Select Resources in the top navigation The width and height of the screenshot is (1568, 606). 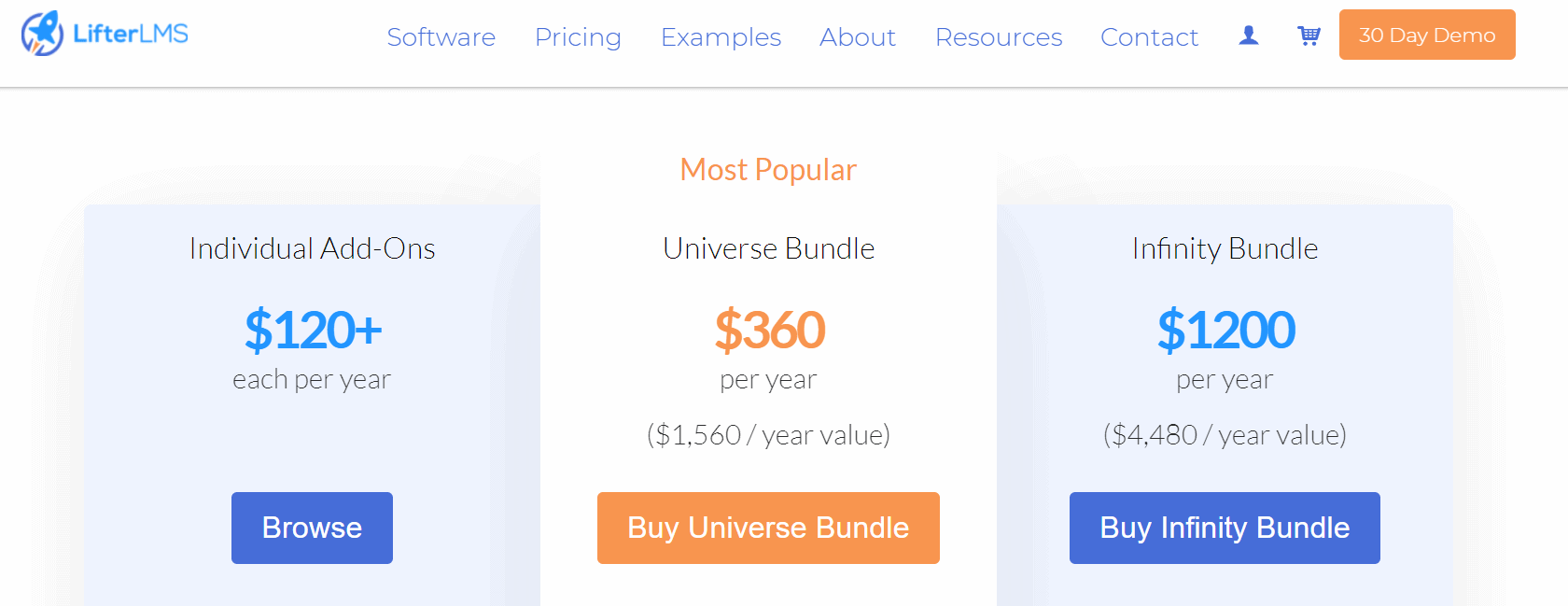click(x=999, y=37)
